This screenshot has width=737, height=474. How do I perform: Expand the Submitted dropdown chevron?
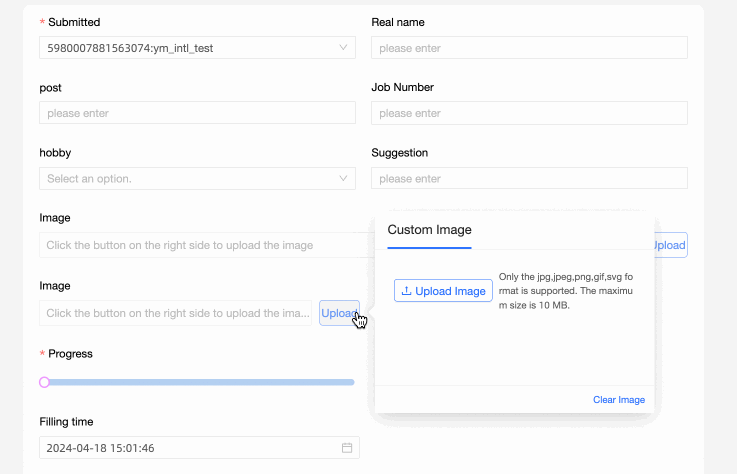[x=344, y=47]
